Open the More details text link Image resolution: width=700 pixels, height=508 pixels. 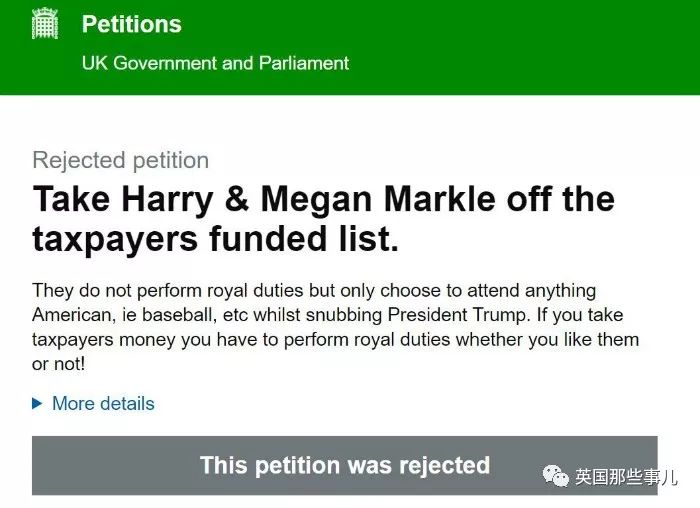click(103, 404)
